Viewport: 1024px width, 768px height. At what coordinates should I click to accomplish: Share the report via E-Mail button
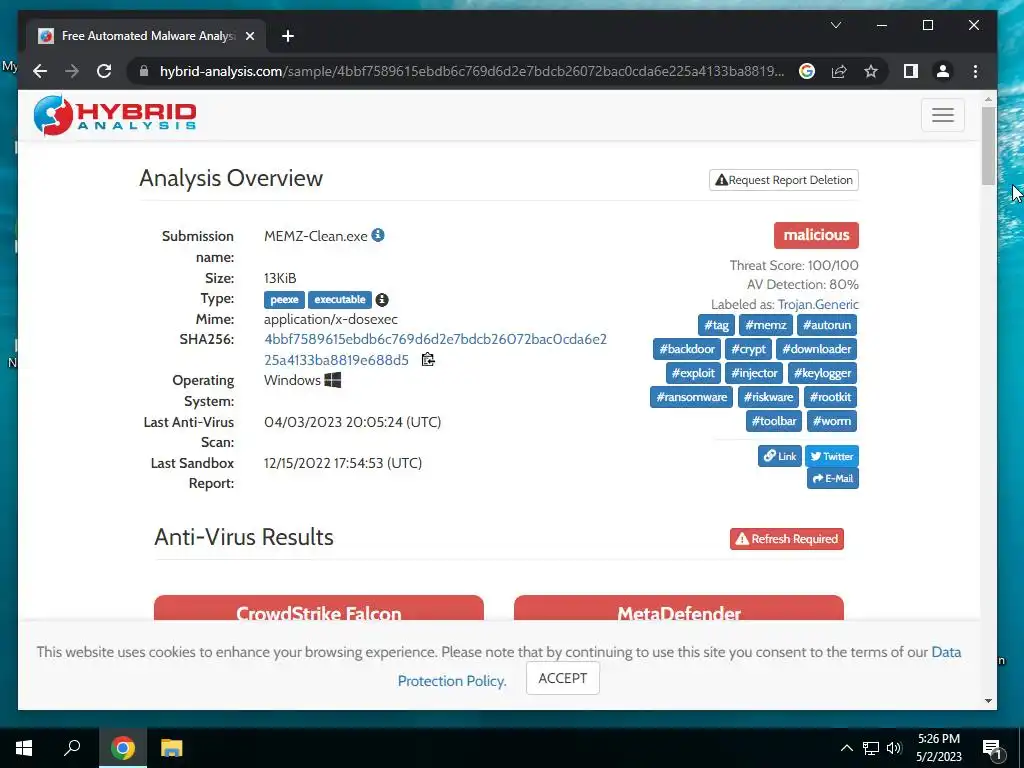click(833, 479)
